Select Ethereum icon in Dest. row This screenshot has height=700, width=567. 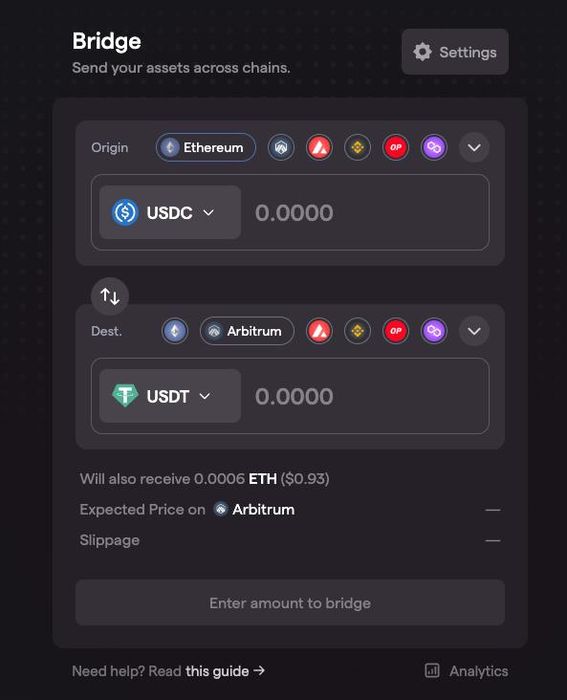[175, 331]
